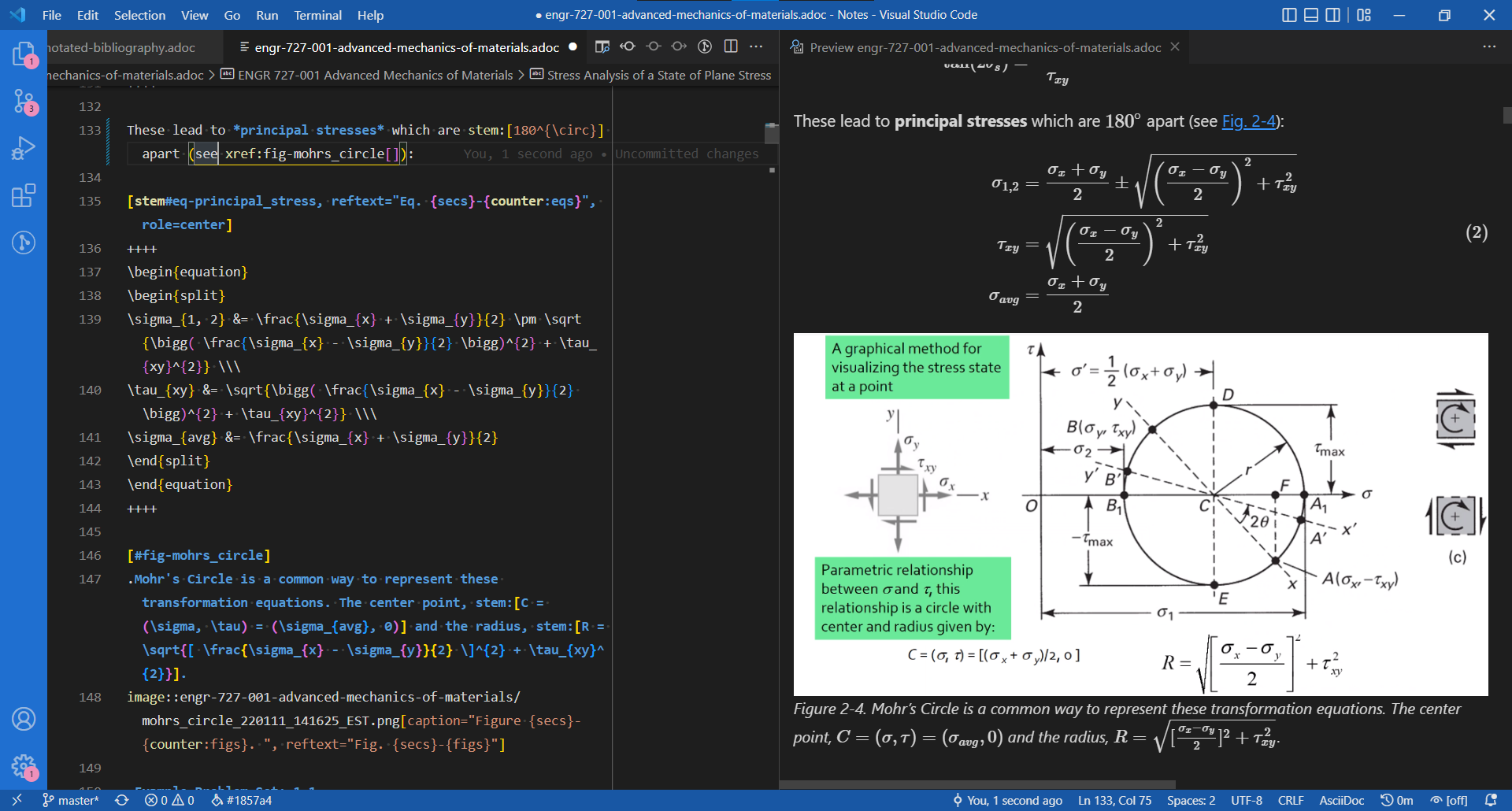This screenshot has height=811, width=1512.
Task: Open the Accounts icon in activity bar
Action: click(24, 719)
